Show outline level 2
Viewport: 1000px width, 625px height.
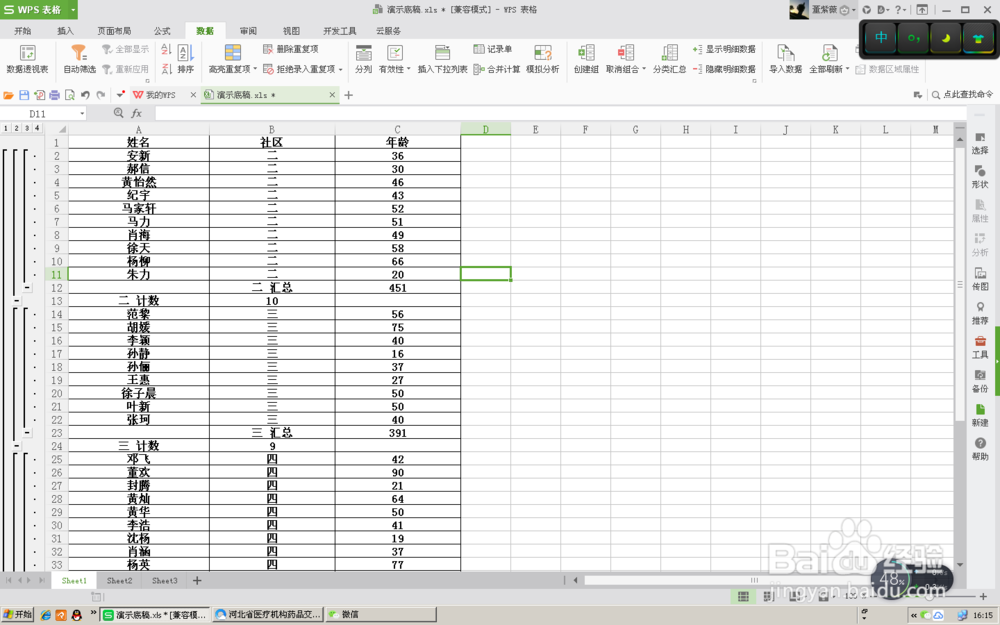[x=17, y=128]
